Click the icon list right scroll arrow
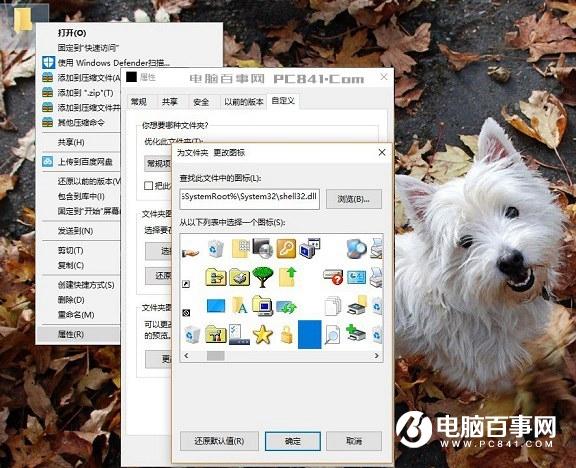Screen dimensions: 576x468 [377, 356]
